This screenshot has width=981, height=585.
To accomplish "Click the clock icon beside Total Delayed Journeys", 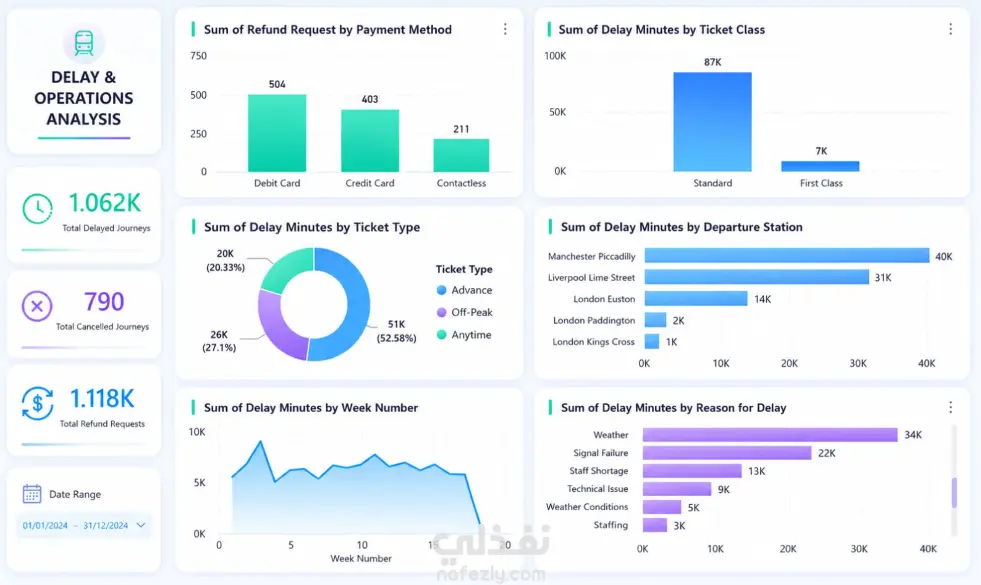I will pyautogui.click(x=38, y=208).
